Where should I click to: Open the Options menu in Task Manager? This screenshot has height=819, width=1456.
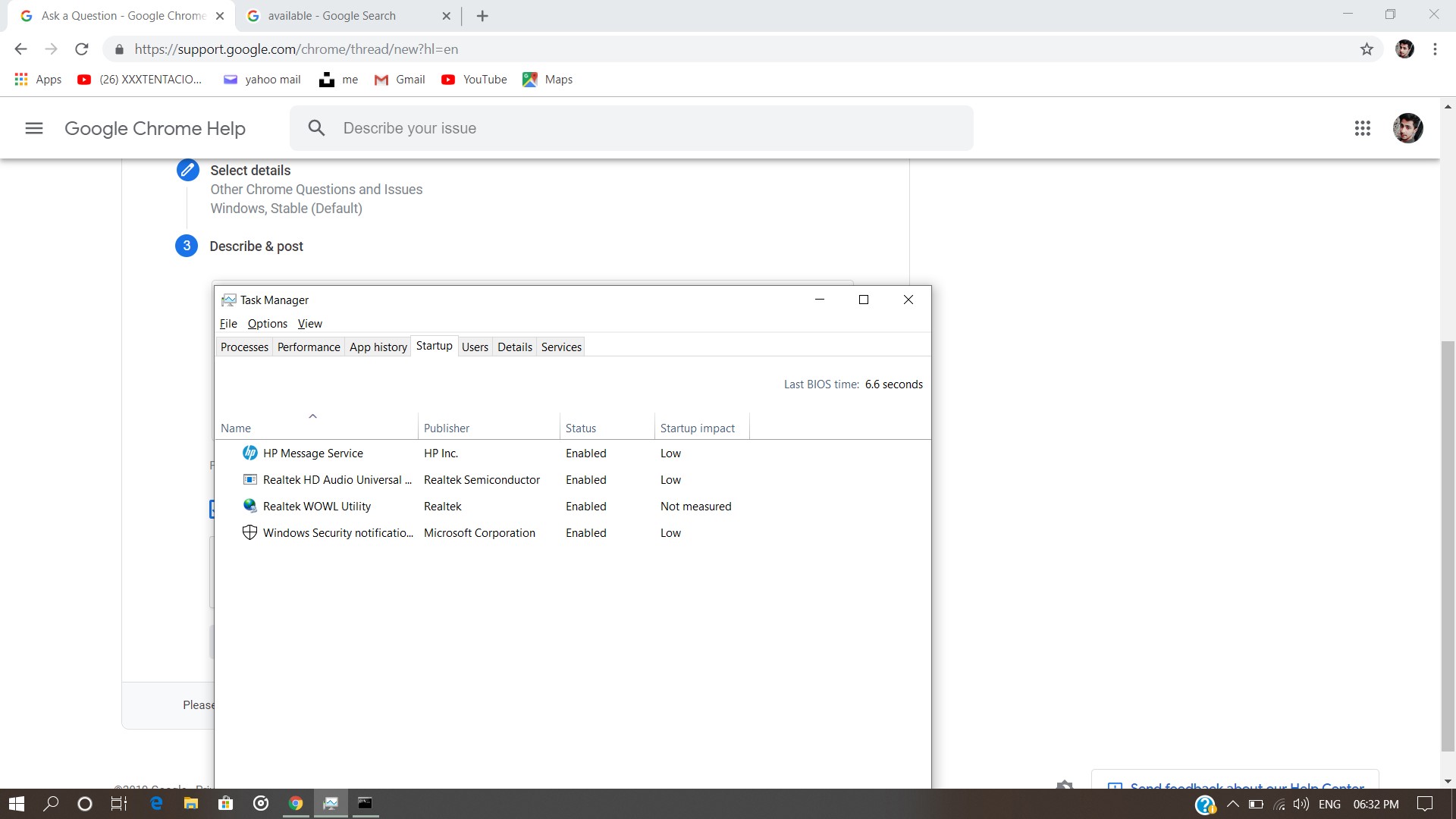coord(268,324)
